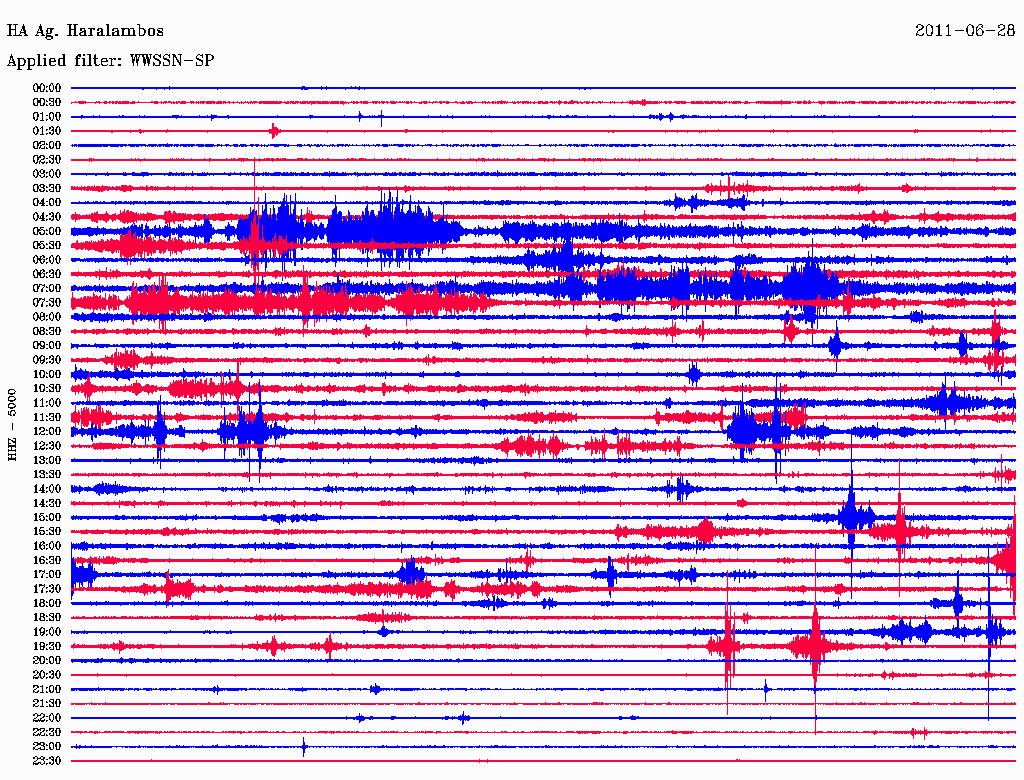Screen dimensions: 1024x780
Task: Select the 11:30 time label
Action: tap(47, 417)
